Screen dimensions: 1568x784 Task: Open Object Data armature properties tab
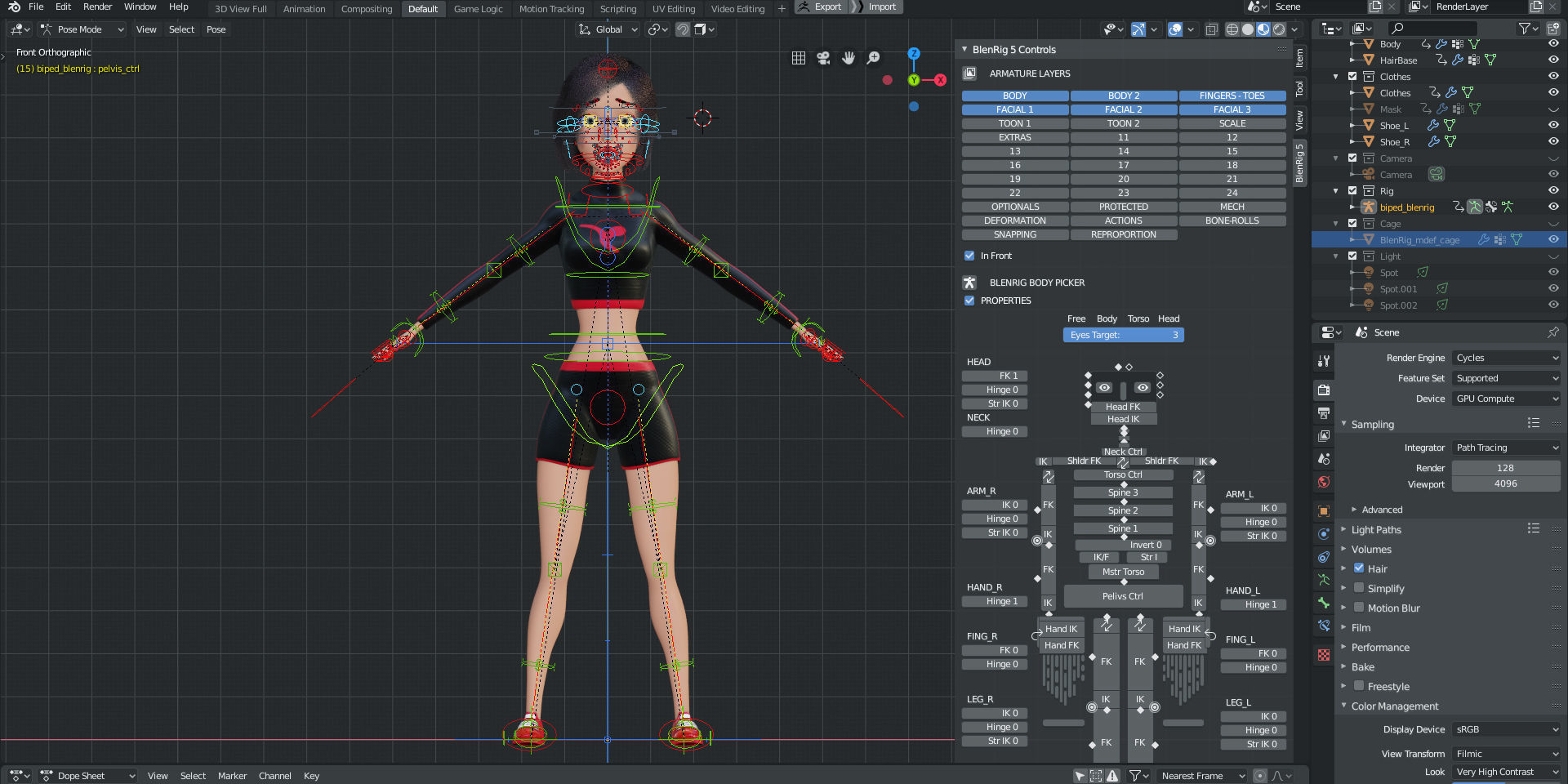click(1324, 580)
